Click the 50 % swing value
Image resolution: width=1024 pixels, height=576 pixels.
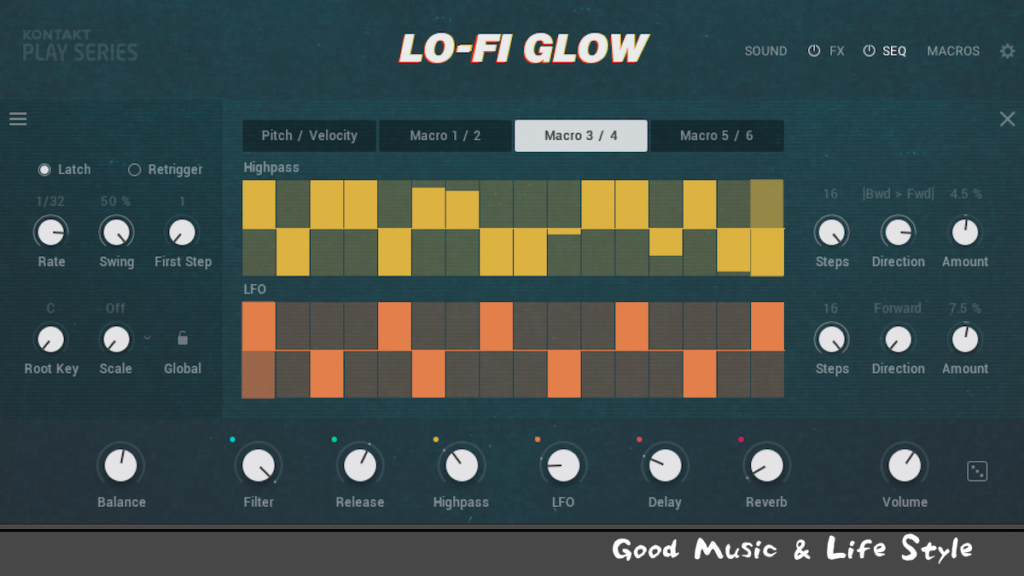coord(116,201)
